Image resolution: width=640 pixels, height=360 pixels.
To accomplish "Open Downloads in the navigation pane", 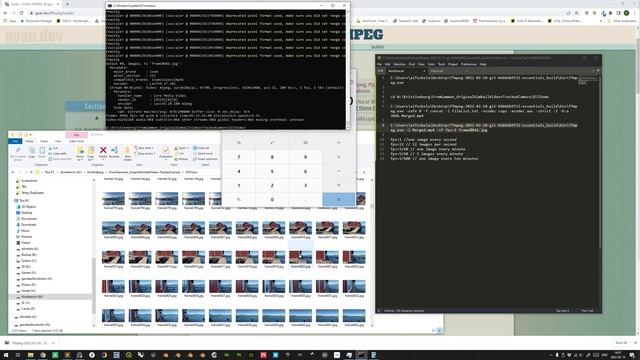I will (x=28, y=224).
